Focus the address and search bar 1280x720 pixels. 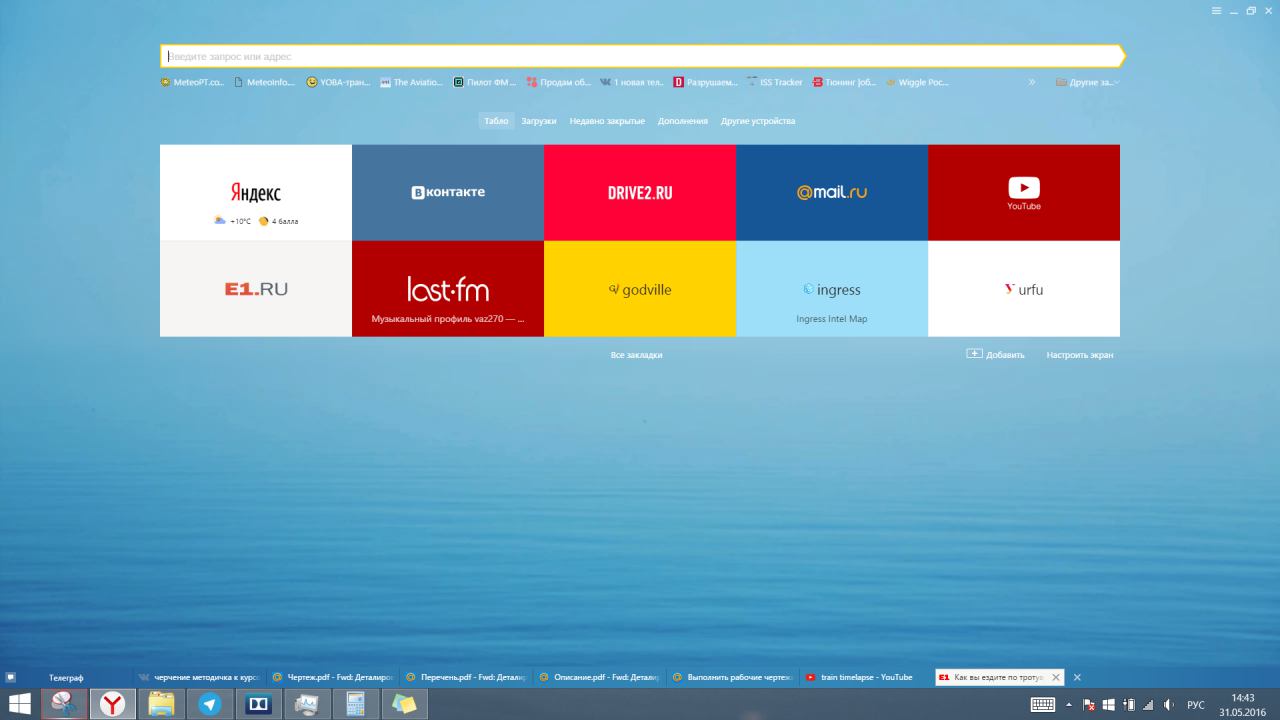click(x=642, y=56)
